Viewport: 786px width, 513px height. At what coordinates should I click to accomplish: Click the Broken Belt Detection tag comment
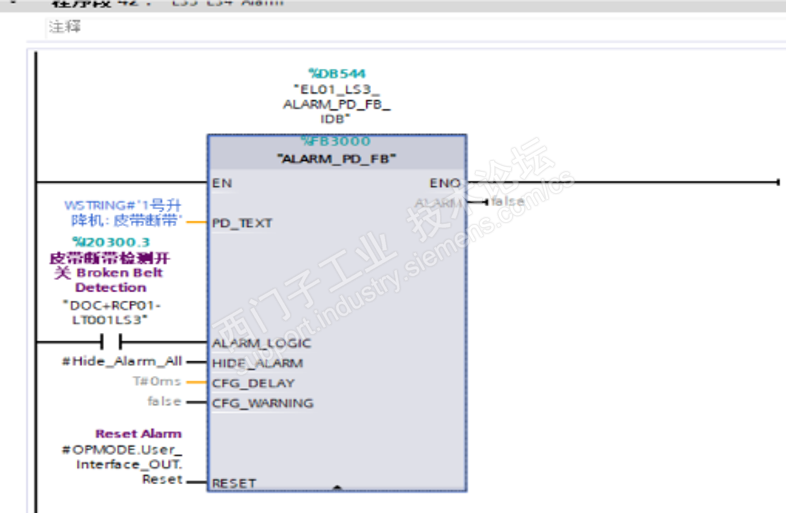(110, 273)
